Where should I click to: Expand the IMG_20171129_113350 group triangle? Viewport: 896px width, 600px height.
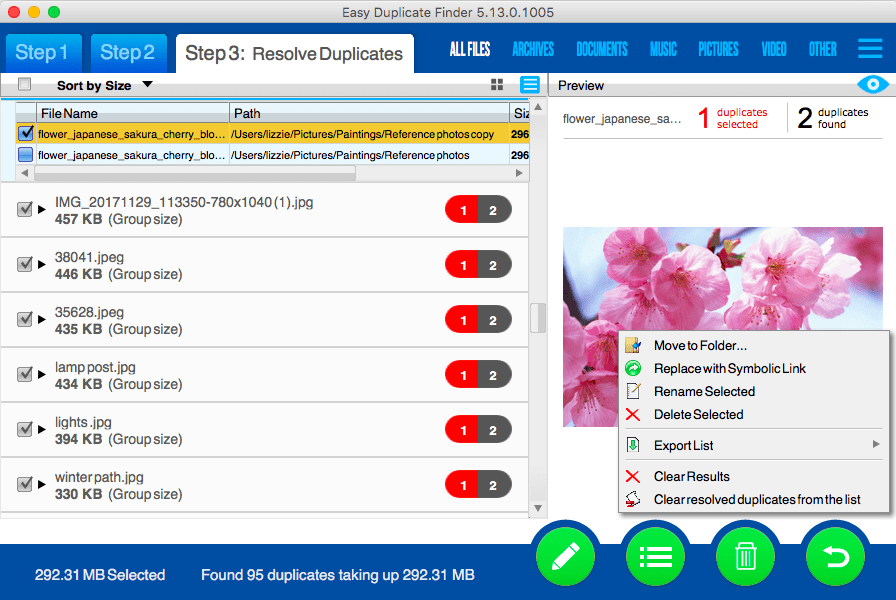pos(42,209)
